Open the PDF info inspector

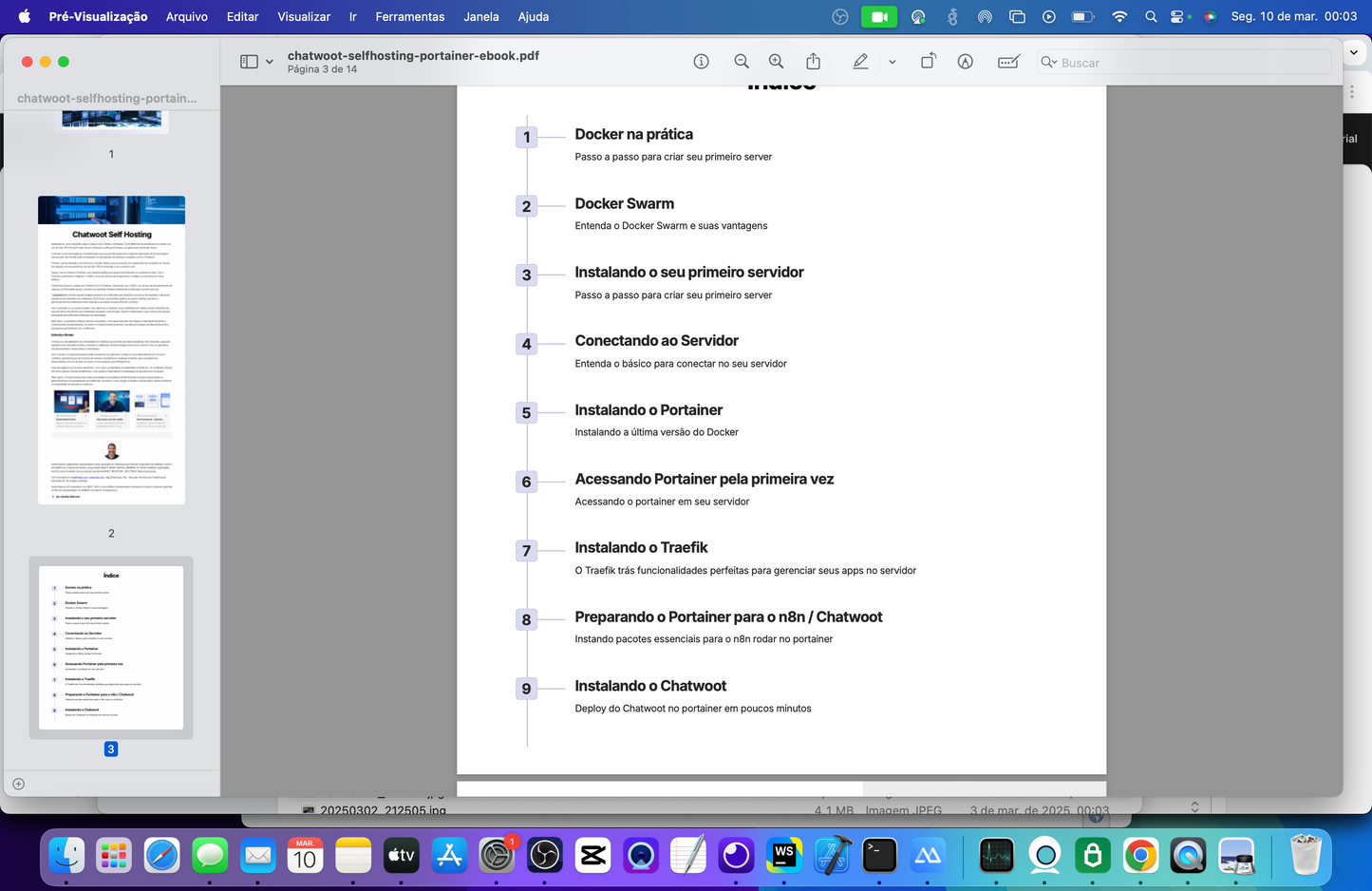pyautogui.click(x=701, y=61)
